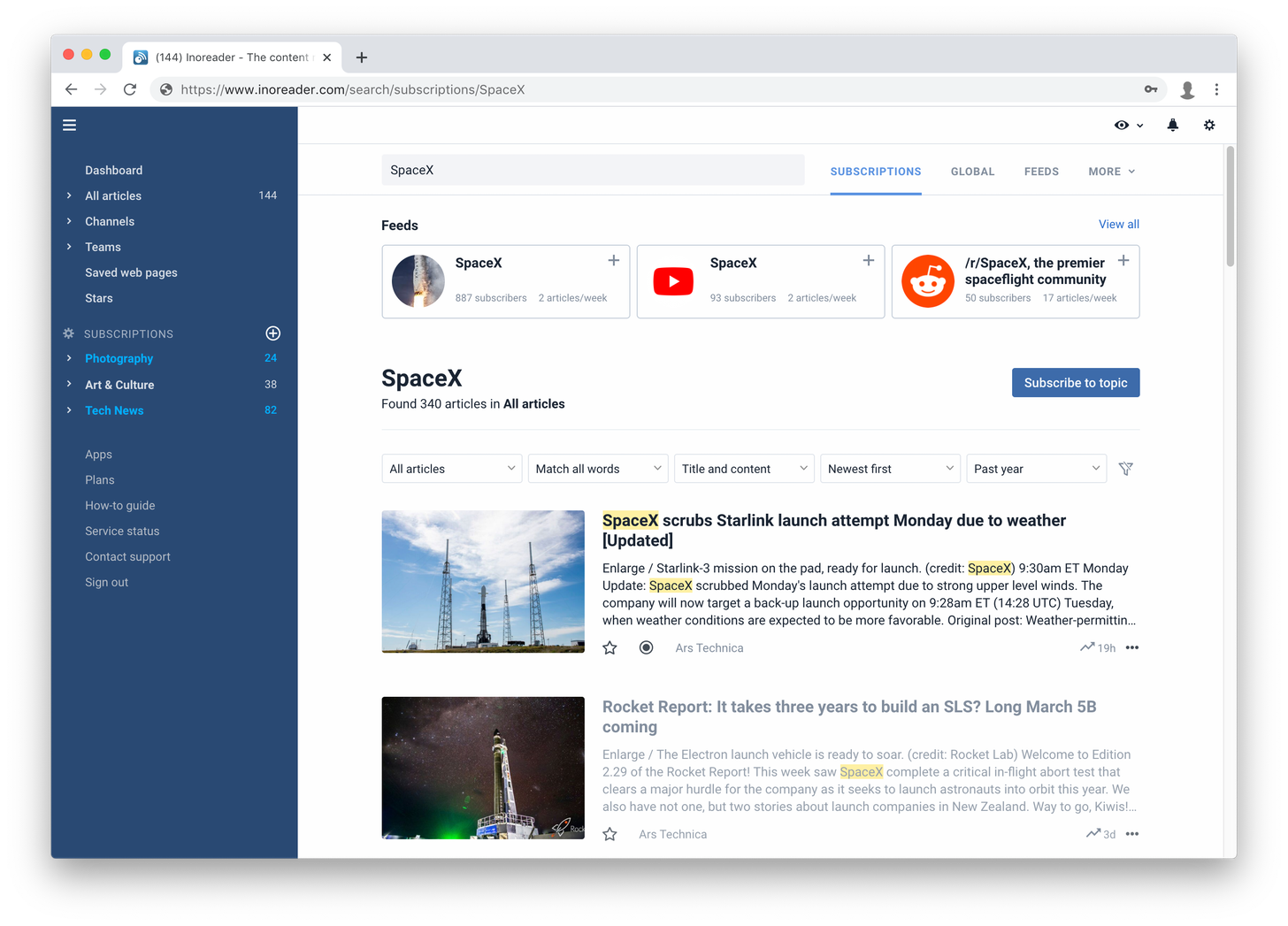Open the Starlink launch pad thumbnail
The height and width of the screenshot is (926, 1288).
pyautogui.click(x=483, y=582)
